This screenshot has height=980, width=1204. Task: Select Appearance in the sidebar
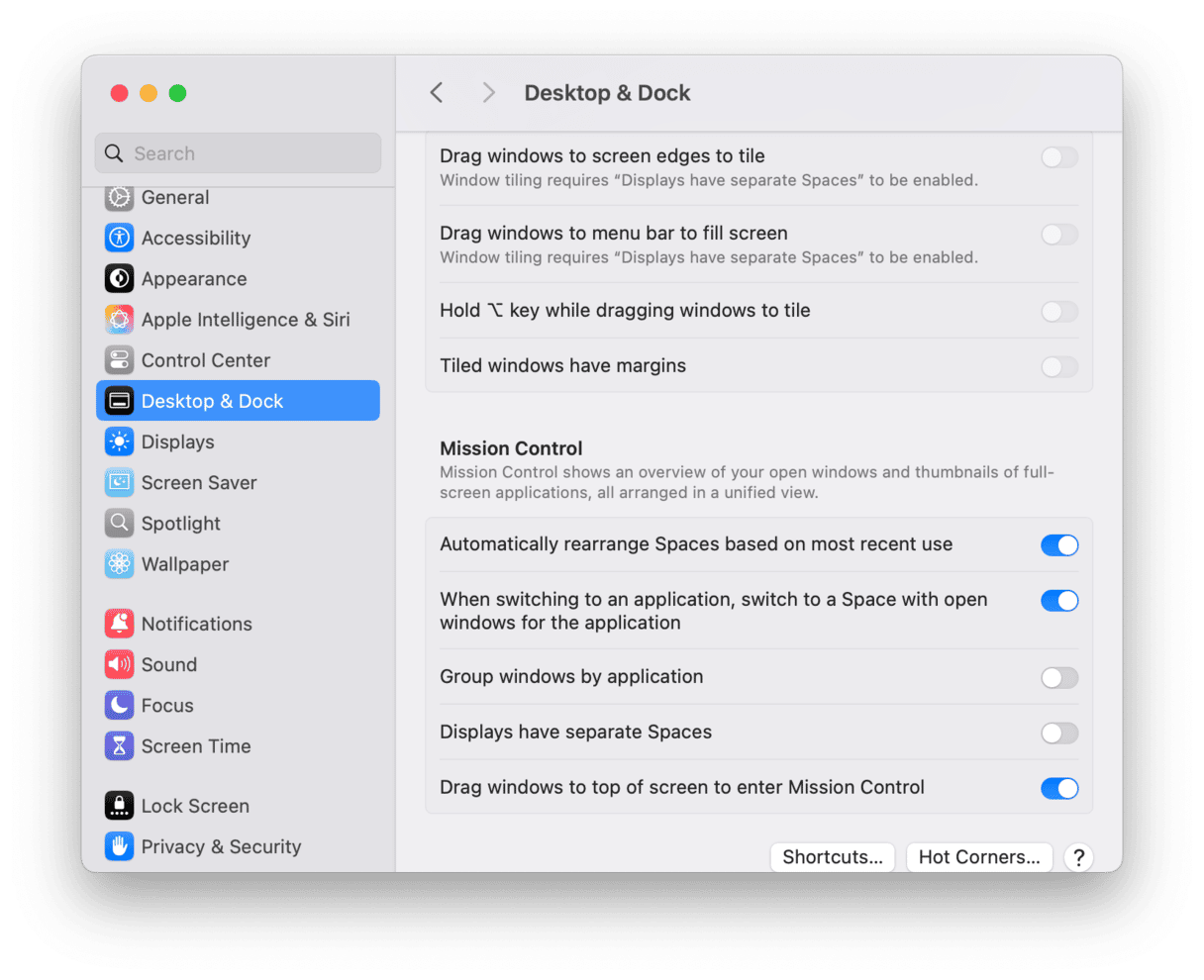pyautogui.click(x=238, y=278)
